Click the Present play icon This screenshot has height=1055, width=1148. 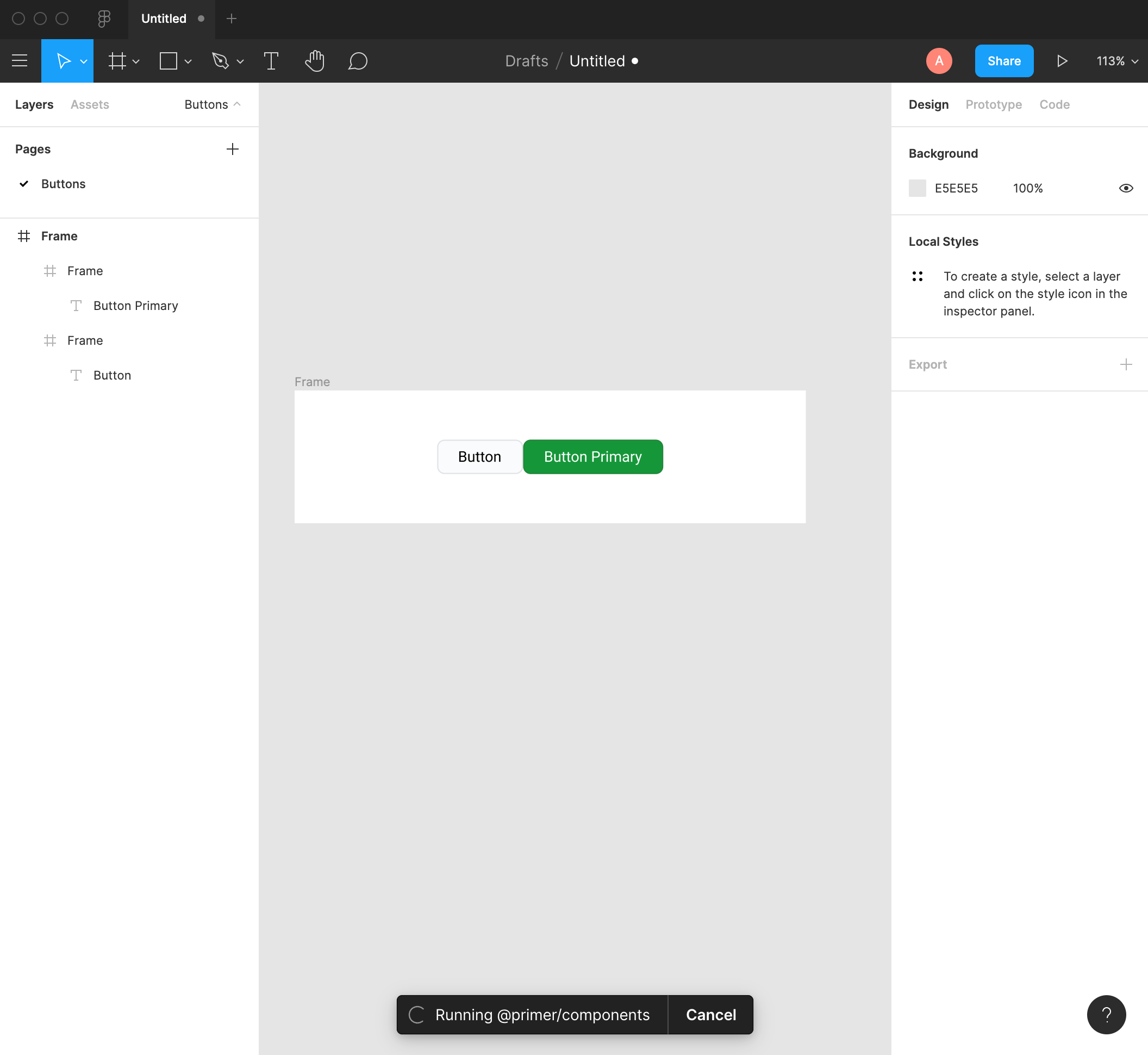1062,60
